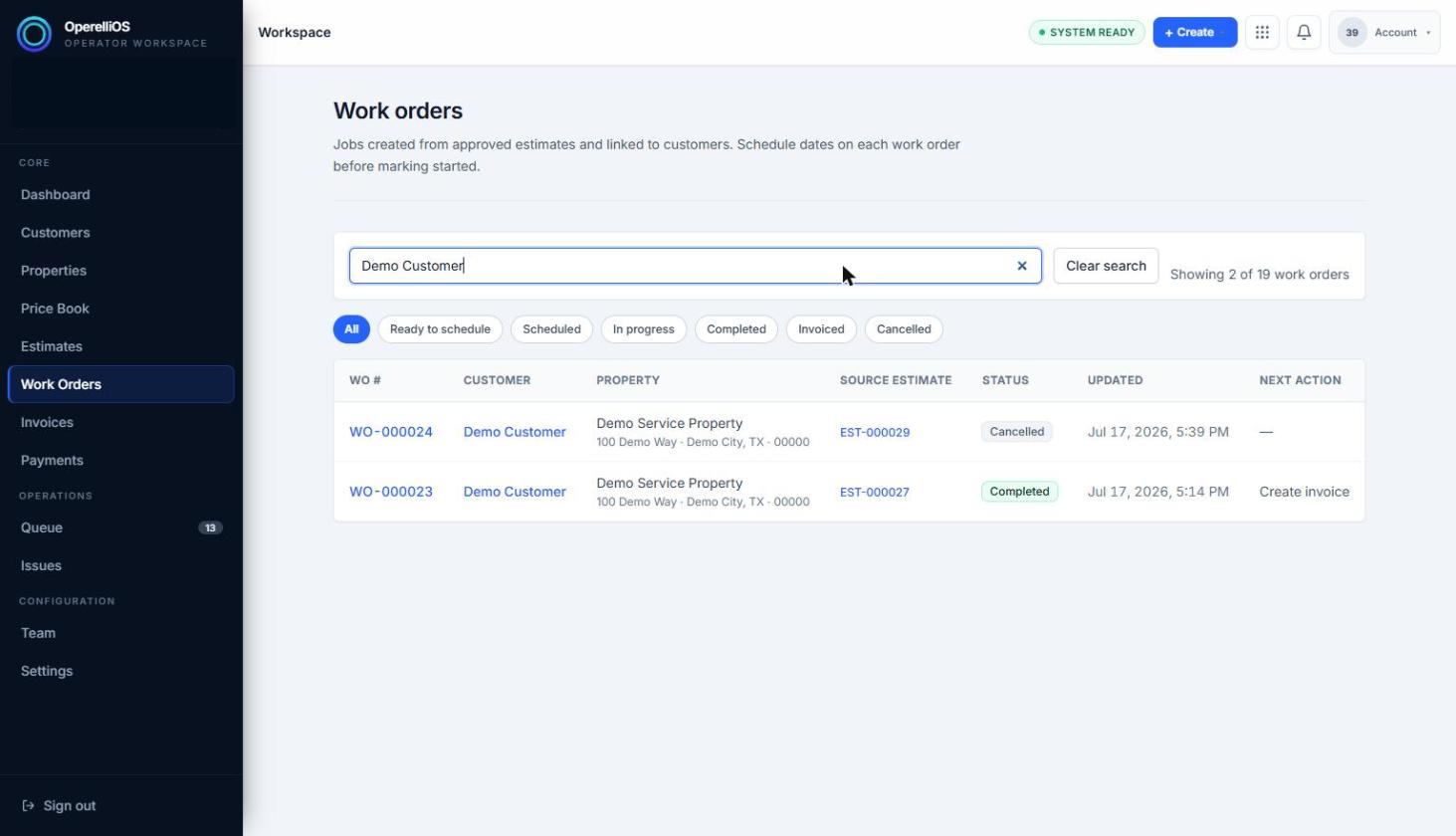Click the Customer column header
Screen dimensions: 1456x836
click(x=497, y=380)
